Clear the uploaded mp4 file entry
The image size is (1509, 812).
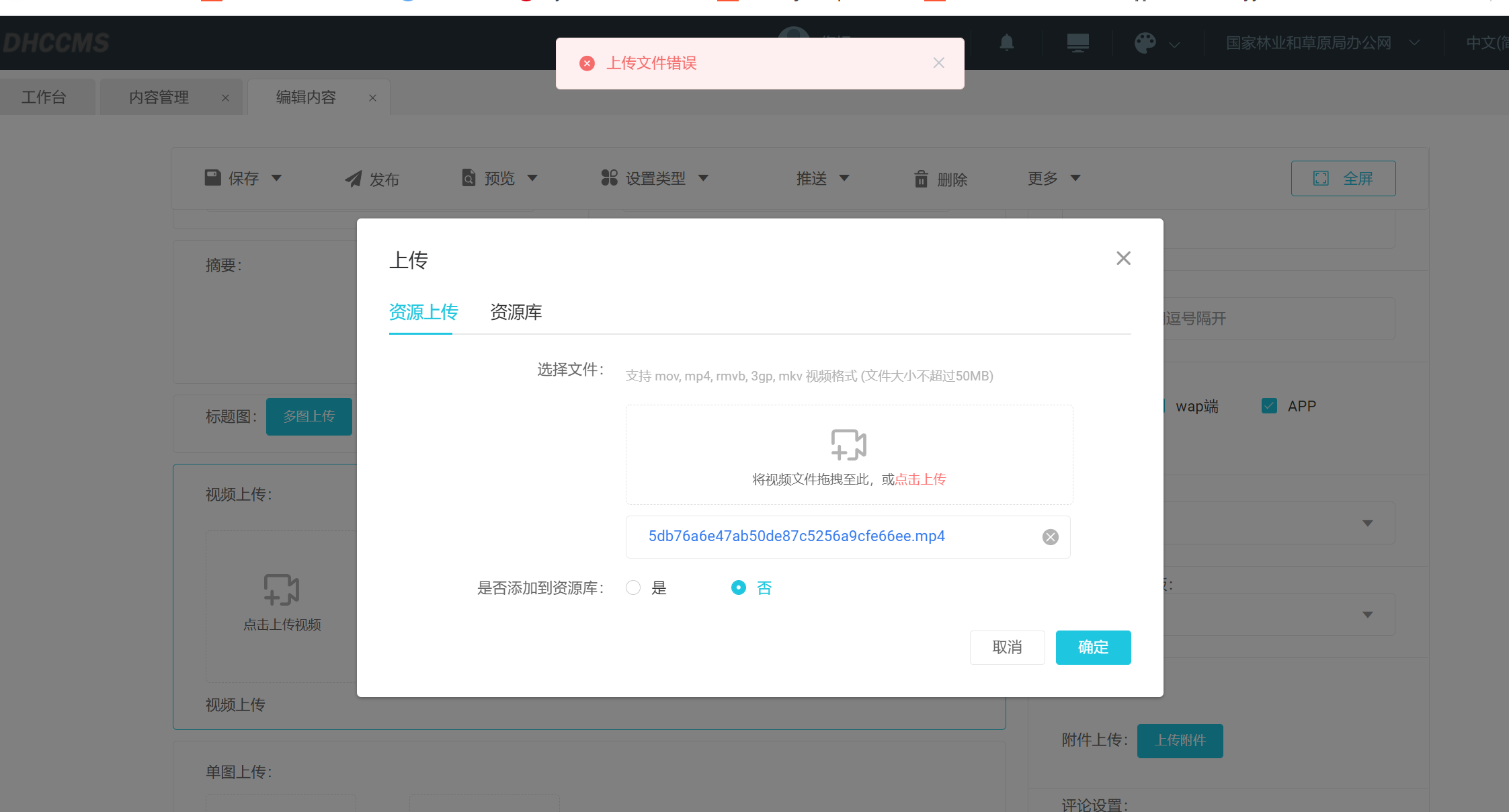[1050, 536]
